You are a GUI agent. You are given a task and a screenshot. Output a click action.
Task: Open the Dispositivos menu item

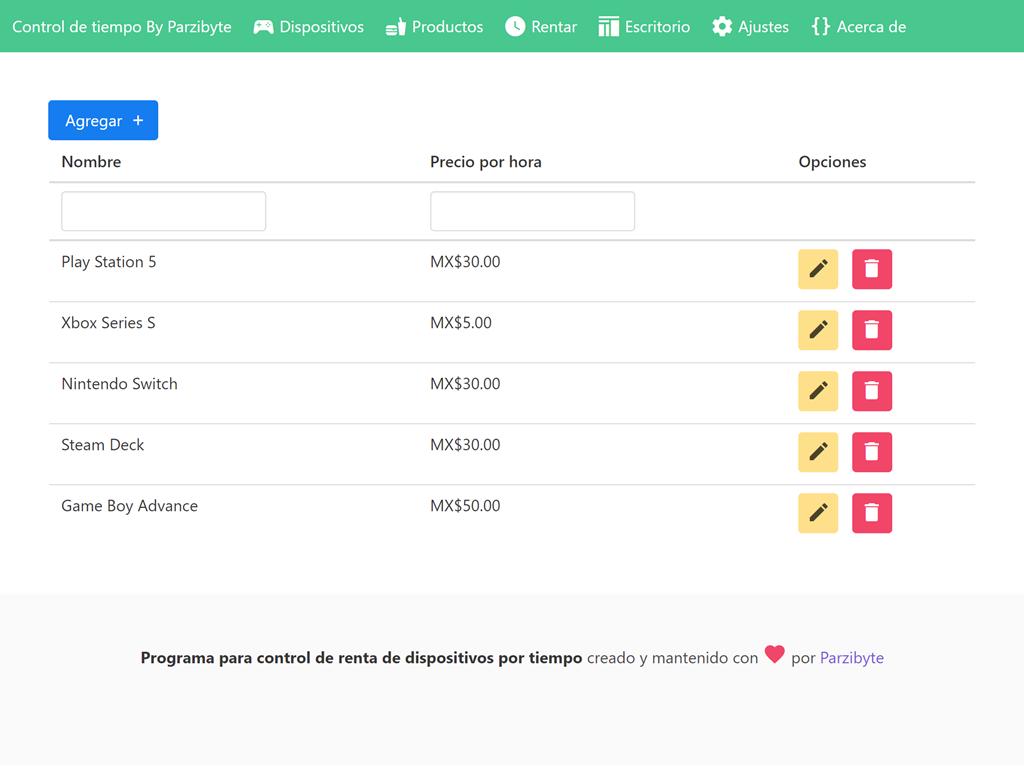(x=308, y=27)
